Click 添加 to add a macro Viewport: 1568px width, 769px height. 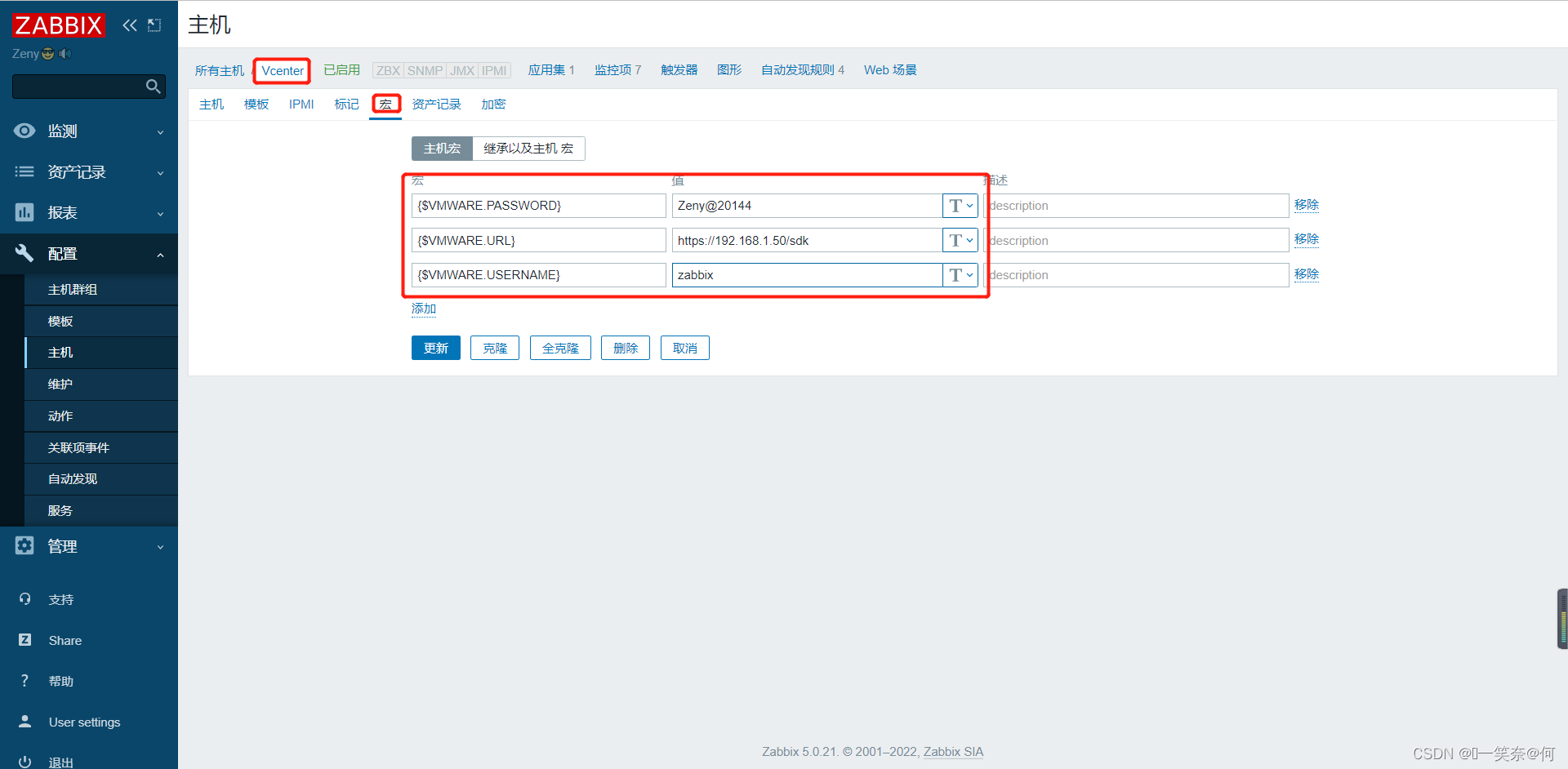[424, 309]
